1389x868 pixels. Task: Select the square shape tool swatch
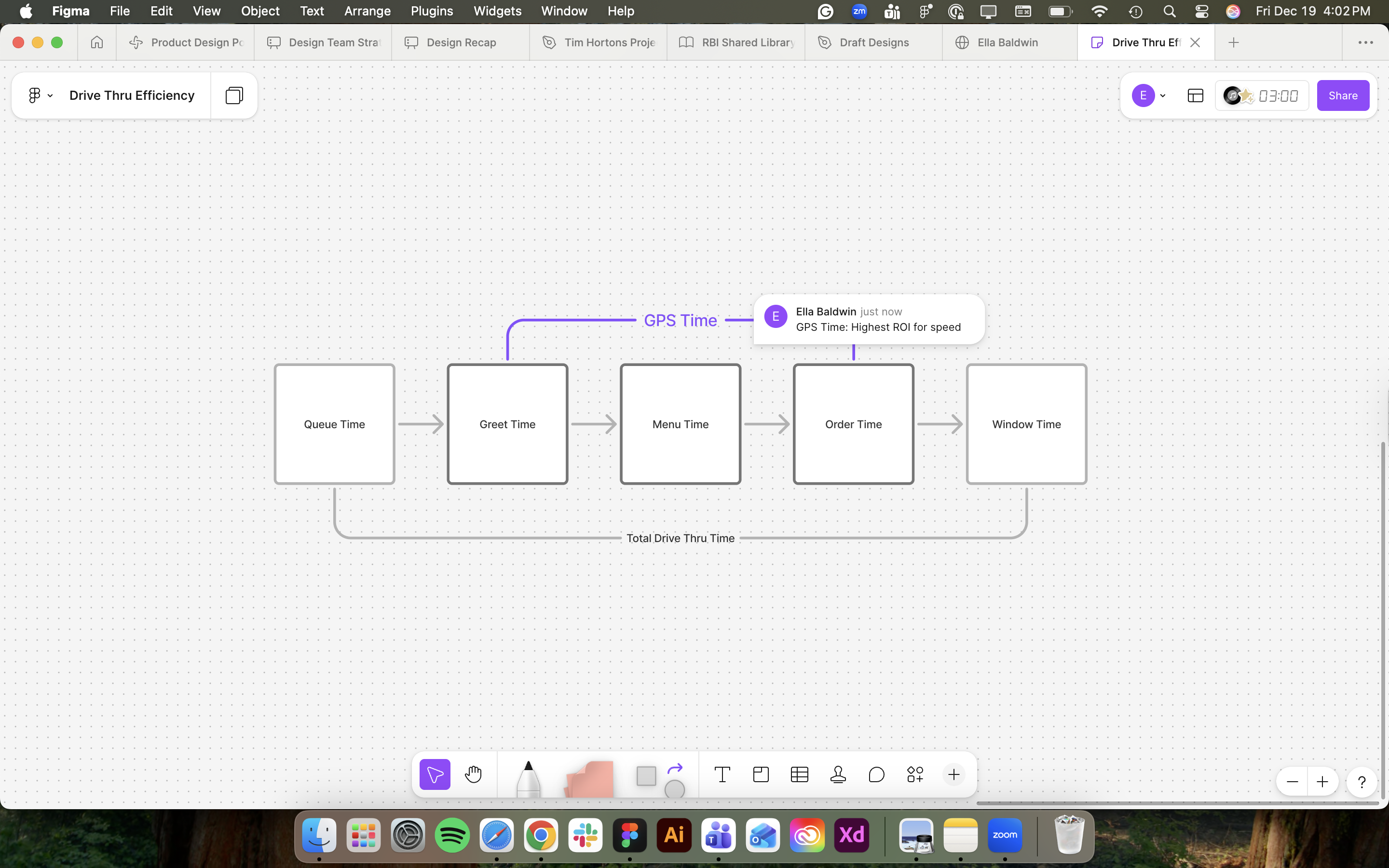point(646,775)
